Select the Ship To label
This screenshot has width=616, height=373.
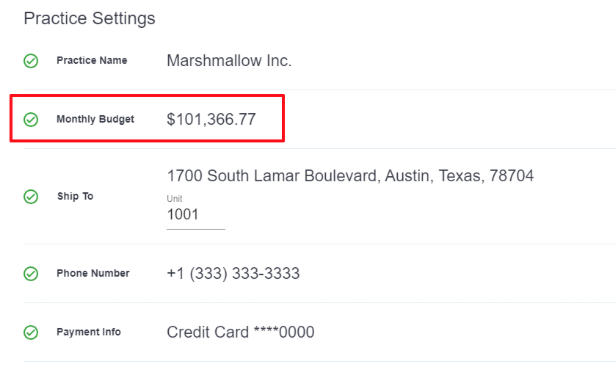click(x=75, y=196)
